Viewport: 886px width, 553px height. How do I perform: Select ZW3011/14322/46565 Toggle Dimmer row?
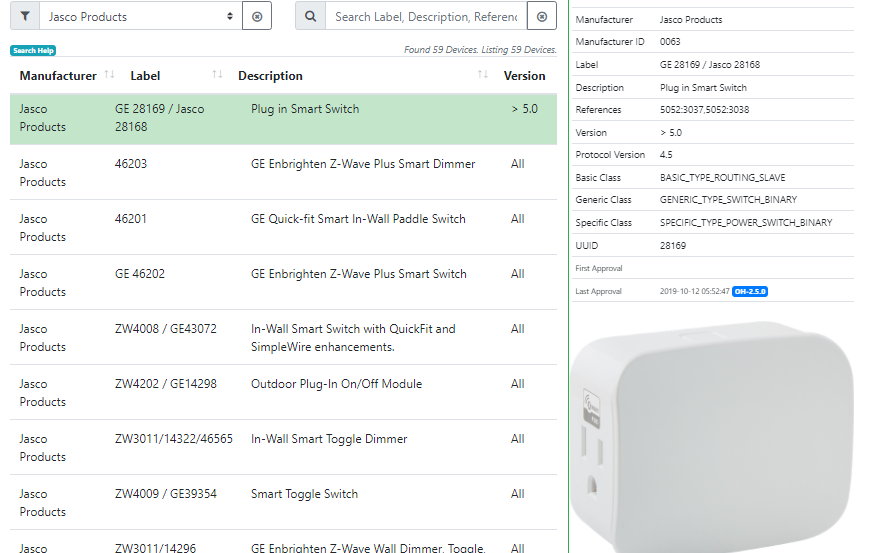(x=283, y=448)
